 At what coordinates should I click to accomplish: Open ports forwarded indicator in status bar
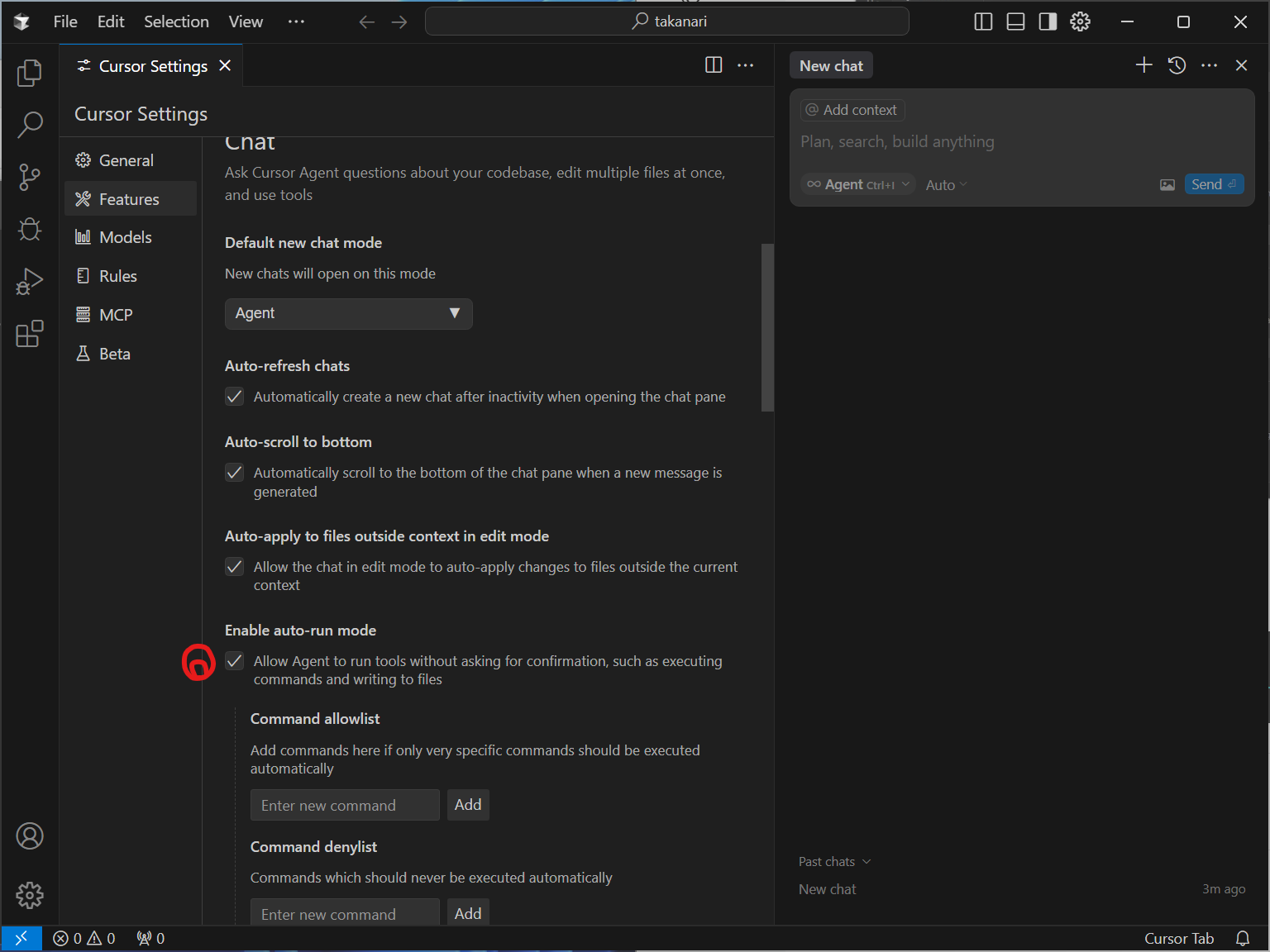point(150,939)
